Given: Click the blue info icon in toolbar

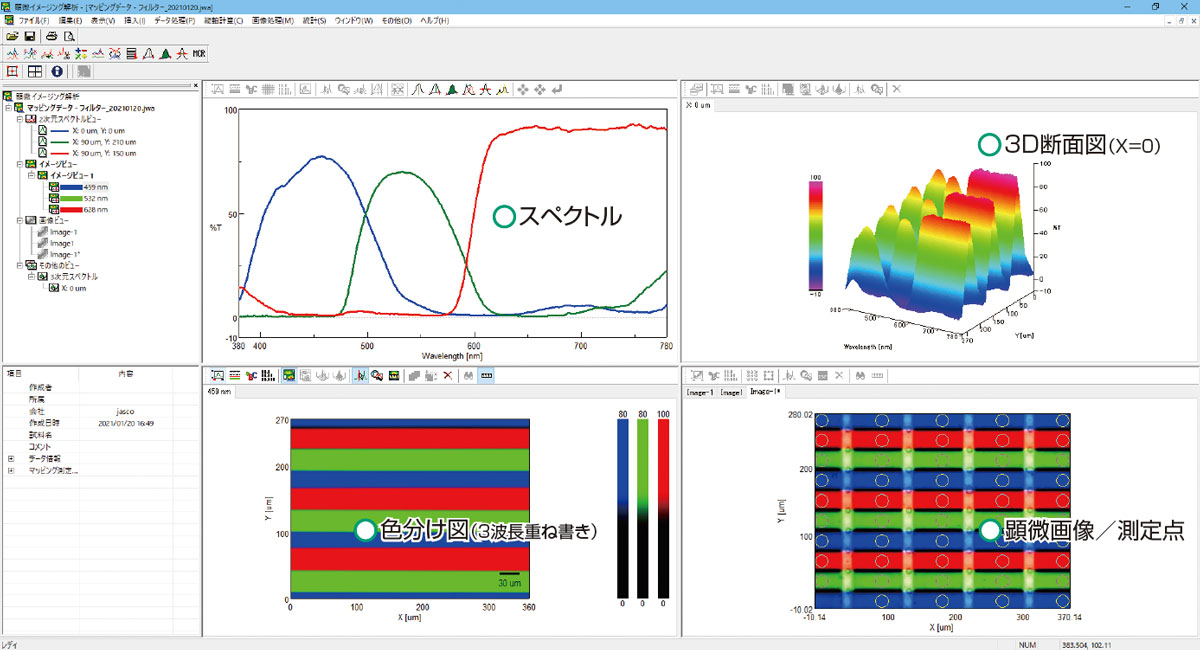Looking at the screenshot, I should (56, 72).
